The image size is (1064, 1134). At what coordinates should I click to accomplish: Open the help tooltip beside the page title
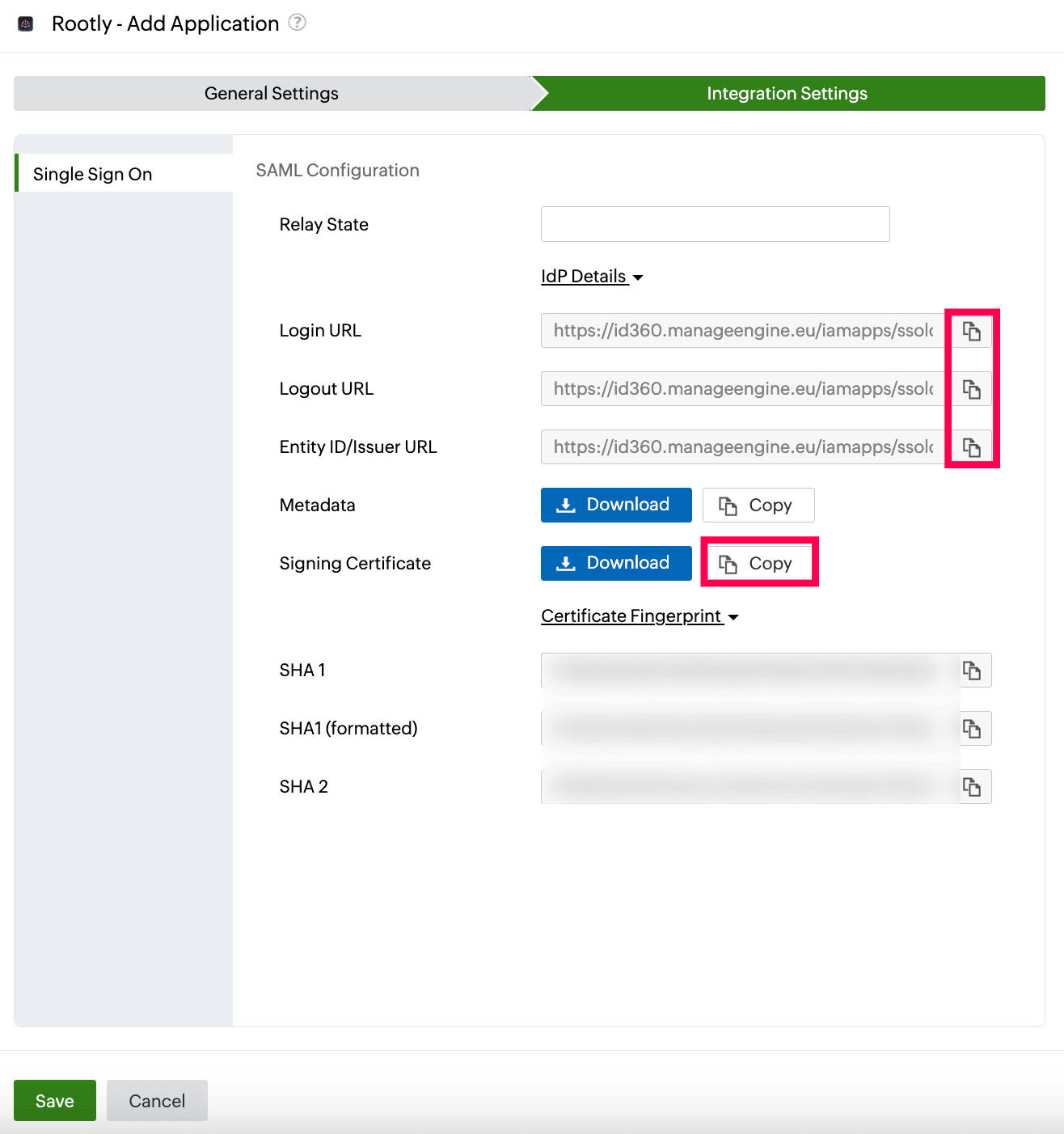click(297, 23)
